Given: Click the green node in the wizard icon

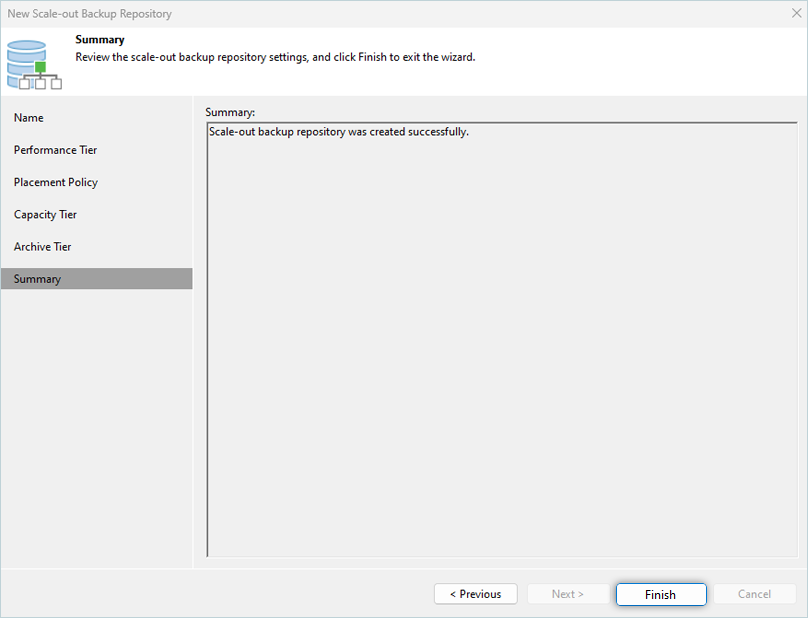Looking at the screenshot, I should (x=41, y=67).
